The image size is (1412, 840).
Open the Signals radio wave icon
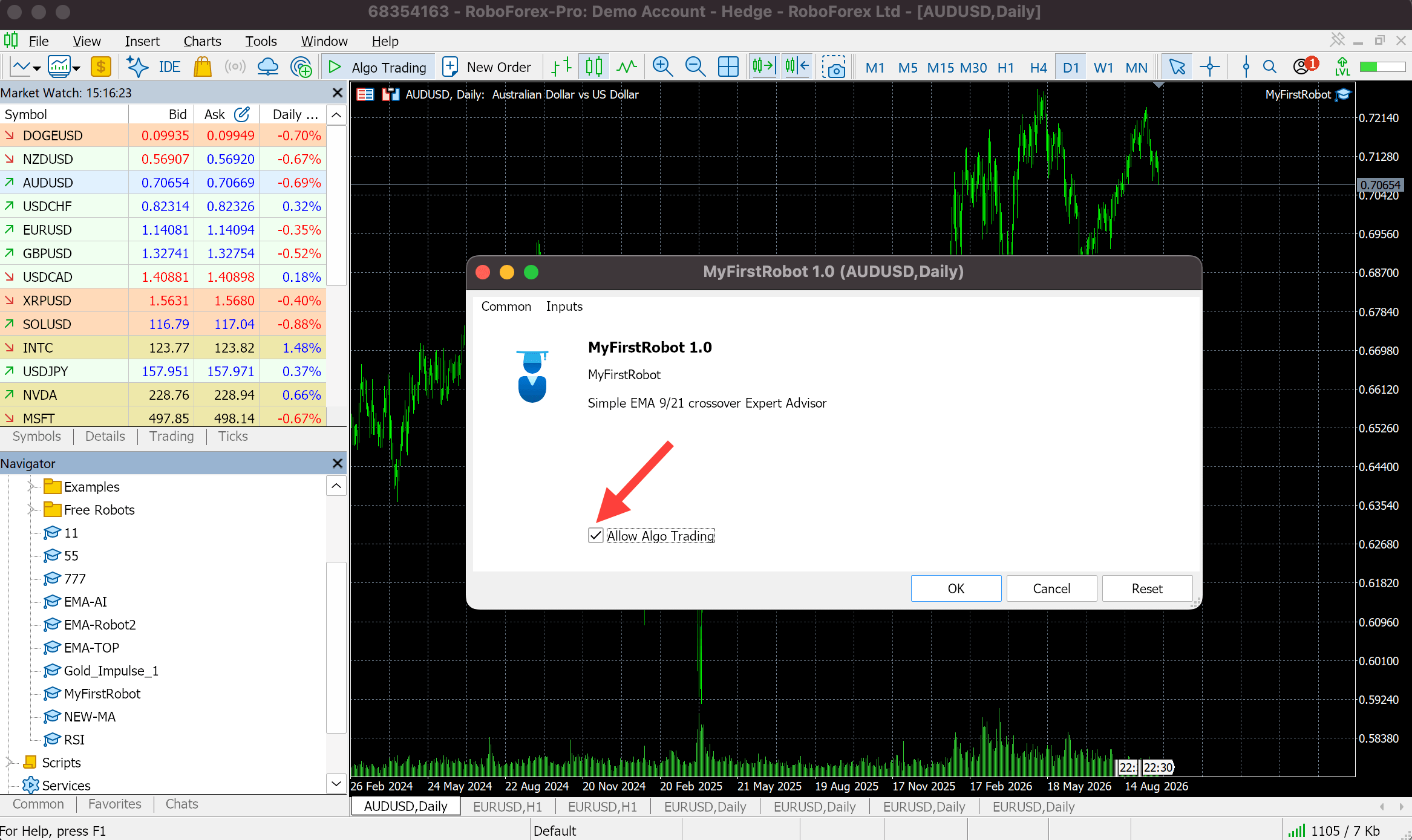click(x=235, y=67)
